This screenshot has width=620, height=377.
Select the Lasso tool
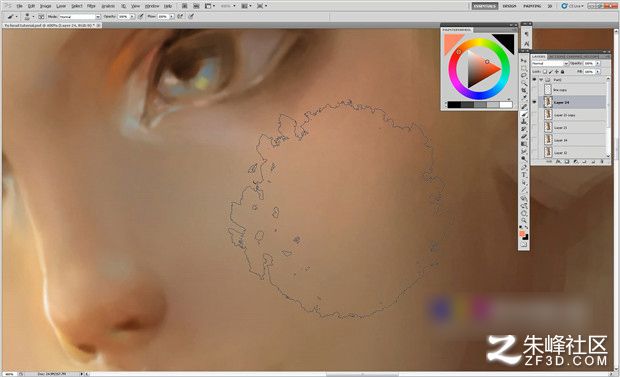click(x=524, y=75)
